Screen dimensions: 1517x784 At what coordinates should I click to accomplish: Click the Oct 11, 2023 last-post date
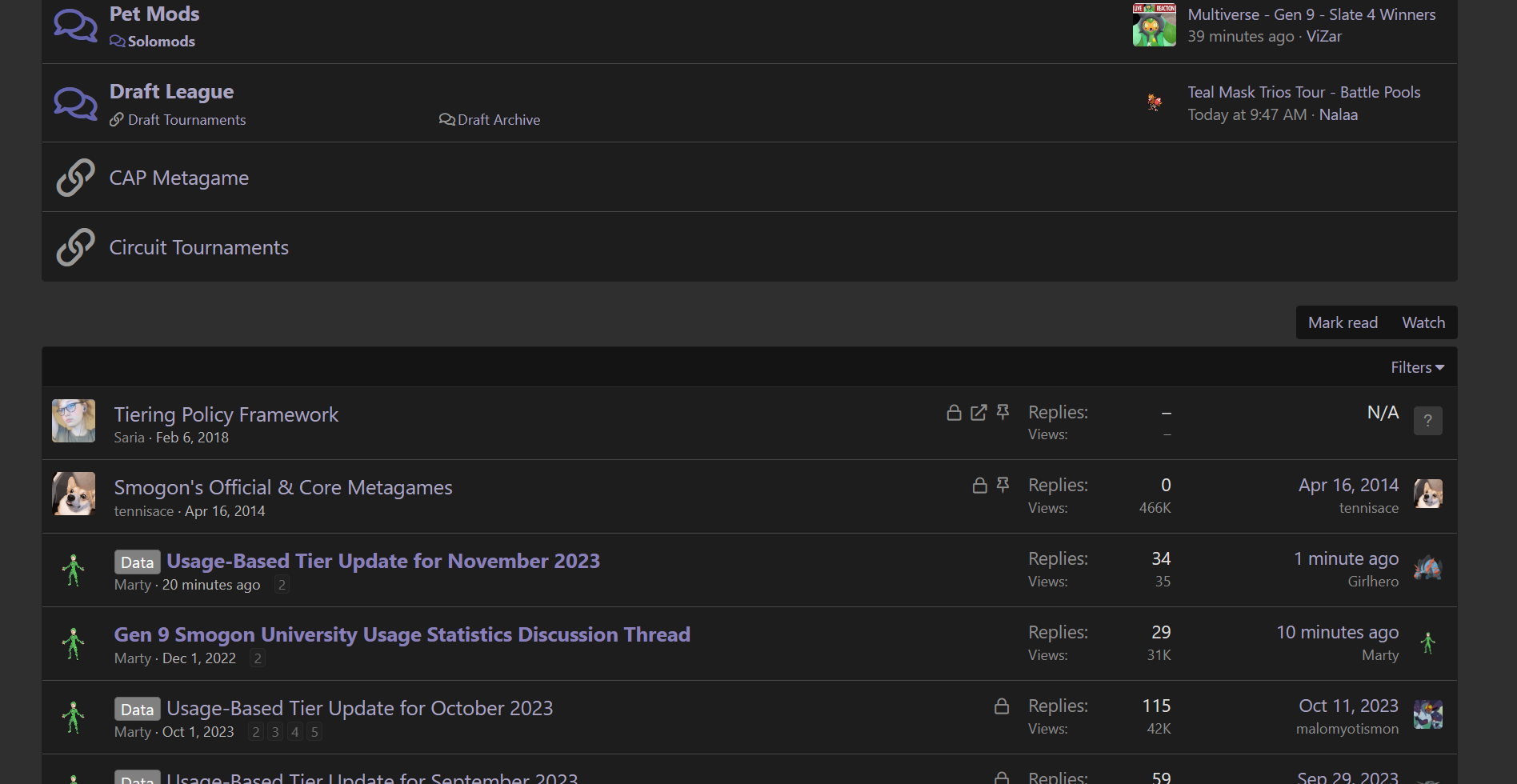[x=1348, y=706]
